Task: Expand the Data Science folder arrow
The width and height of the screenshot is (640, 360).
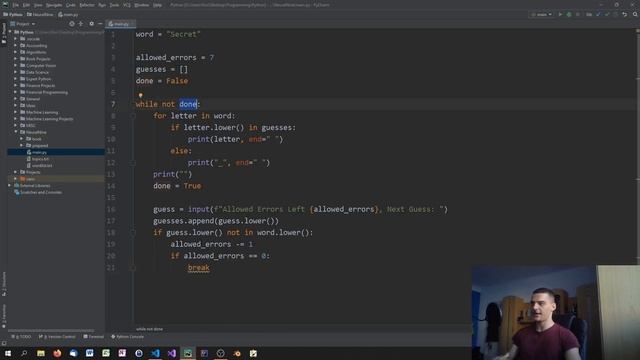Action: [16, 72]
